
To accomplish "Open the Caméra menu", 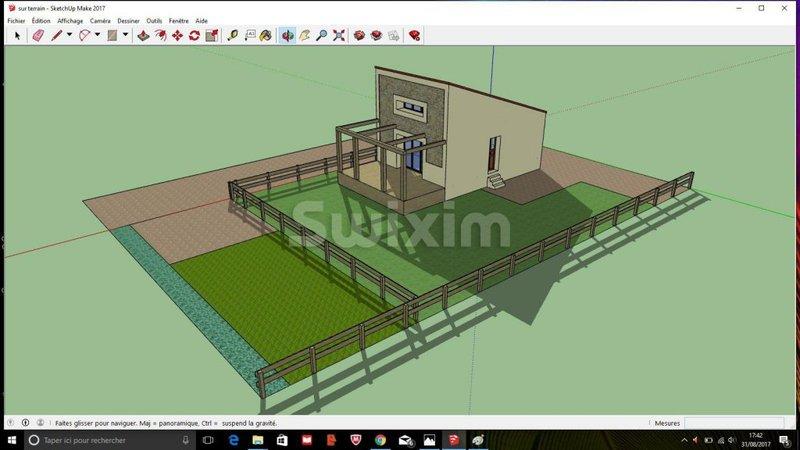I will tap(100, 20).
